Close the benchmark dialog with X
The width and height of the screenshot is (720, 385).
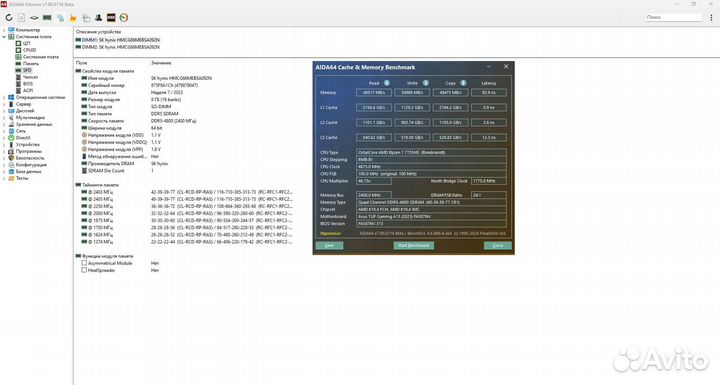coord(506,67)
